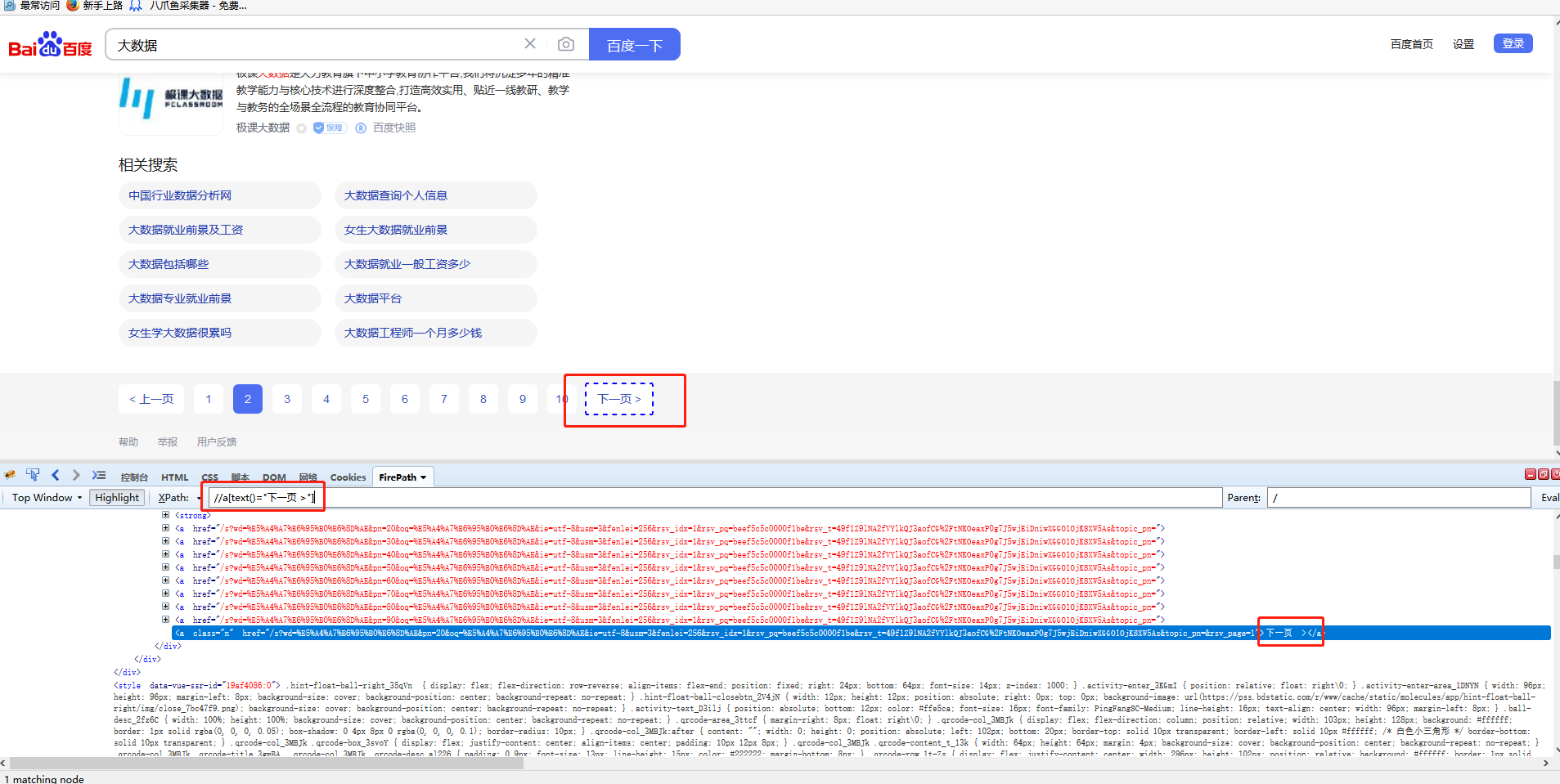The height and width of the screenshot is (784, 1560).
Task: Expand the anchor node with pn=50
Action: [x=165, y=567]
